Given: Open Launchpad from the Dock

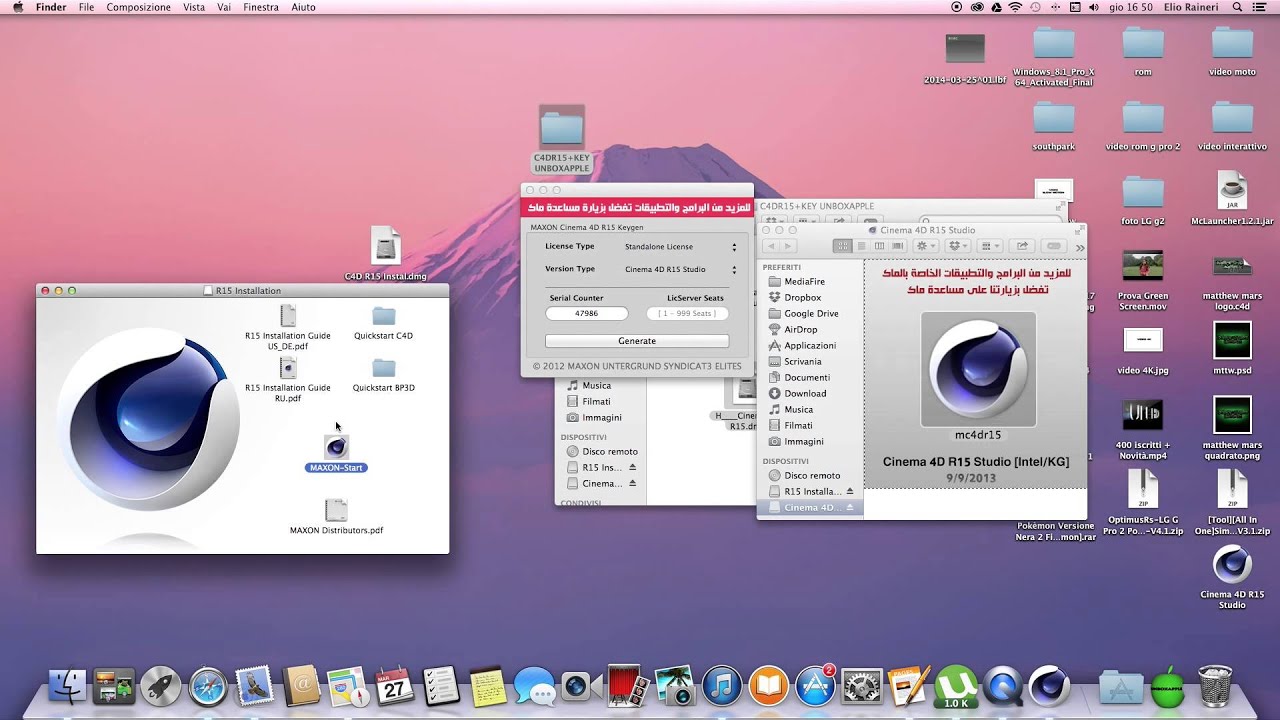Looking at the screenshot, I should coord(161,687).
